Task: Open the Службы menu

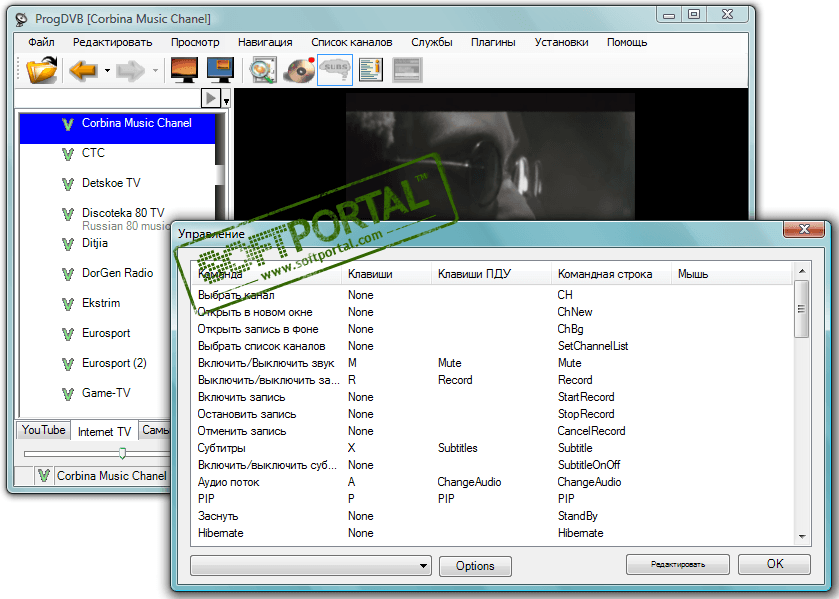Action: point(432,42)
